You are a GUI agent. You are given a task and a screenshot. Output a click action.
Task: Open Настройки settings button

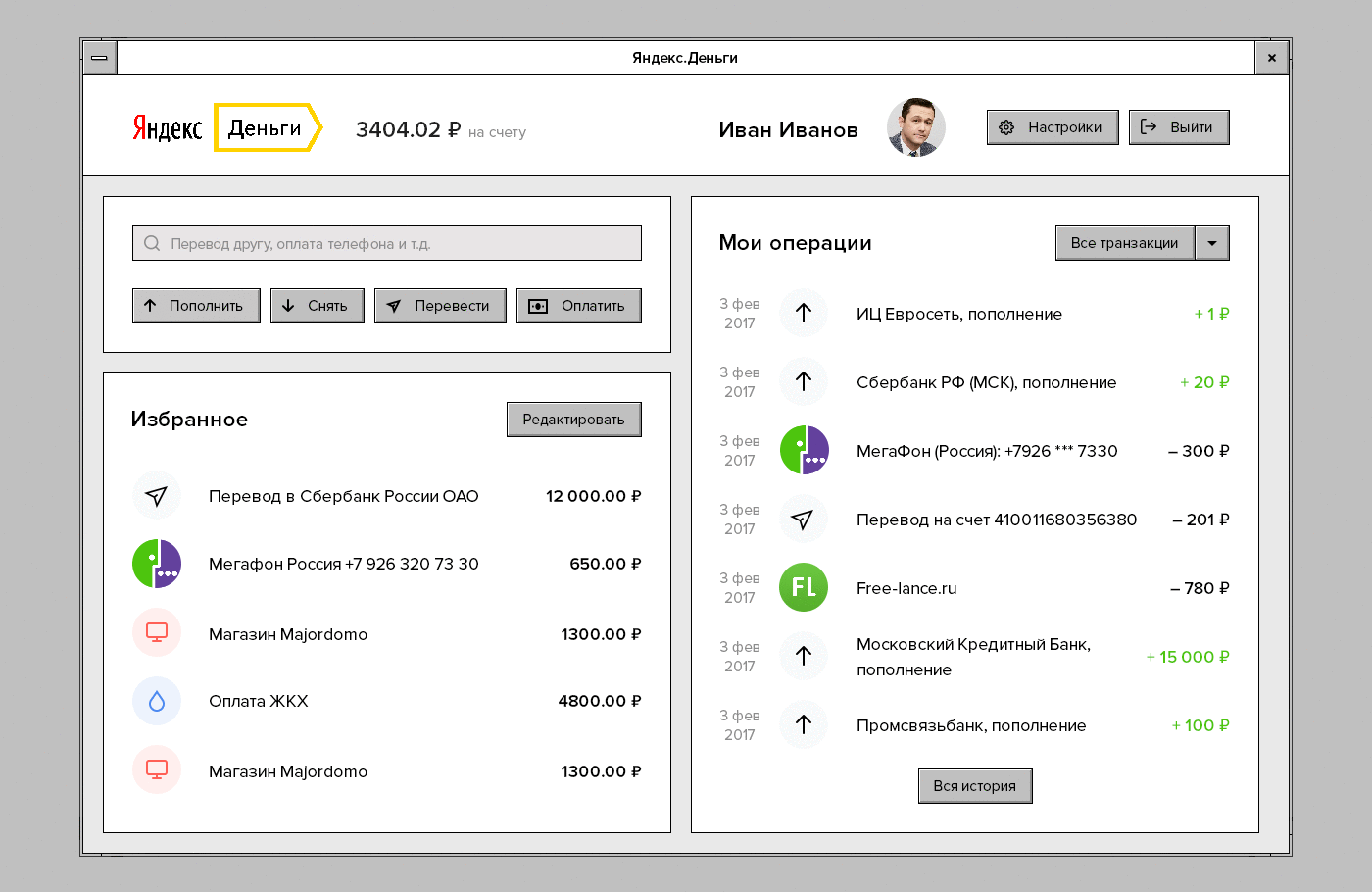point(1053,127)
